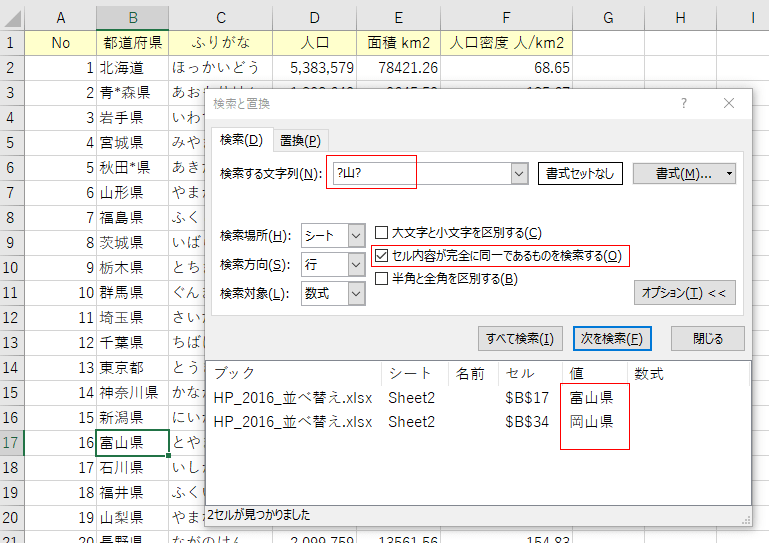The height and width of the screenshot is (543, 769).
Task: Click the セル column header in results
Action: tap(520, 374)
